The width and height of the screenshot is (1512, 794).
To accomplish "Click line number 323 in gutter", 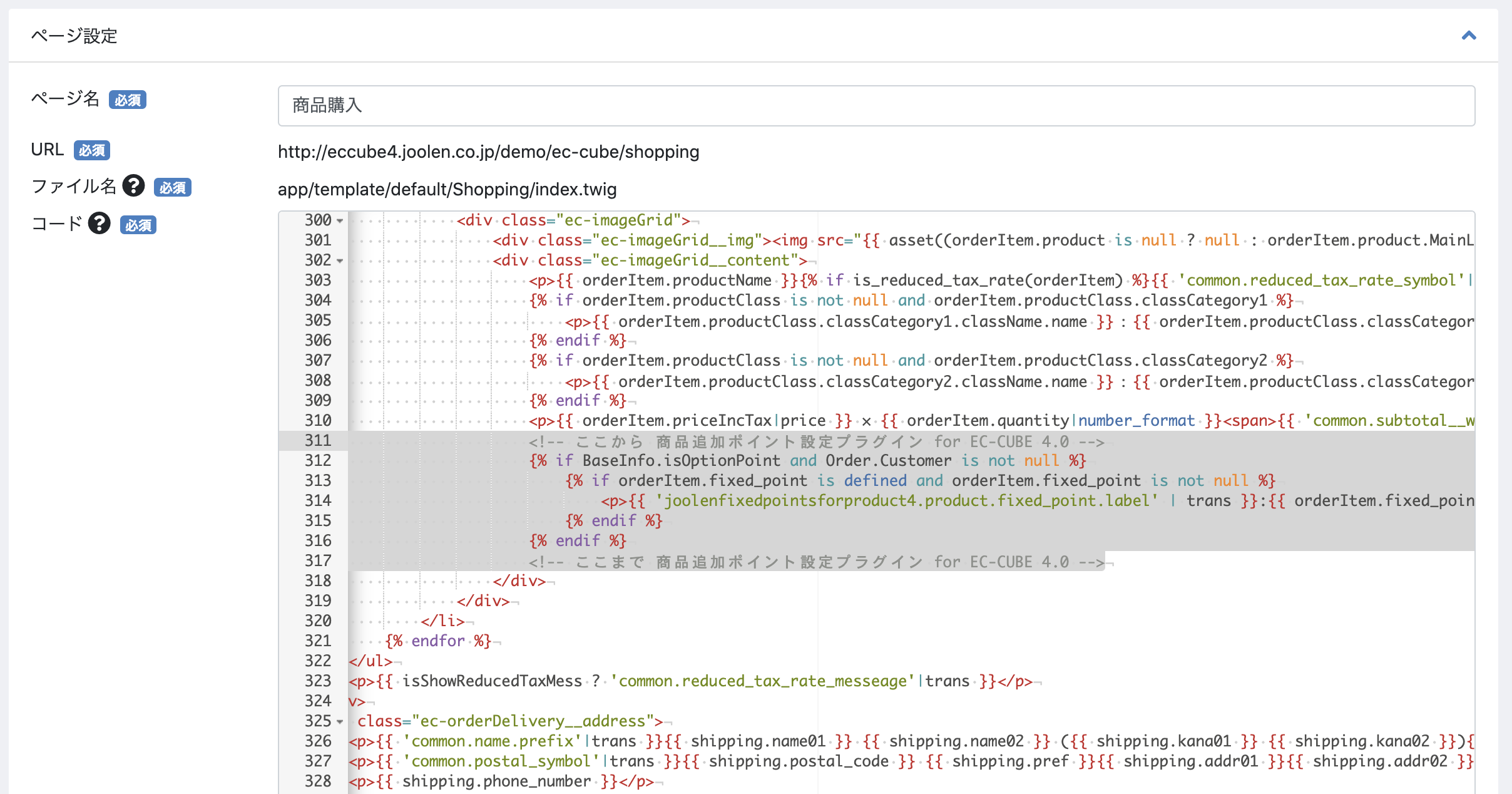I will point(318,681).
